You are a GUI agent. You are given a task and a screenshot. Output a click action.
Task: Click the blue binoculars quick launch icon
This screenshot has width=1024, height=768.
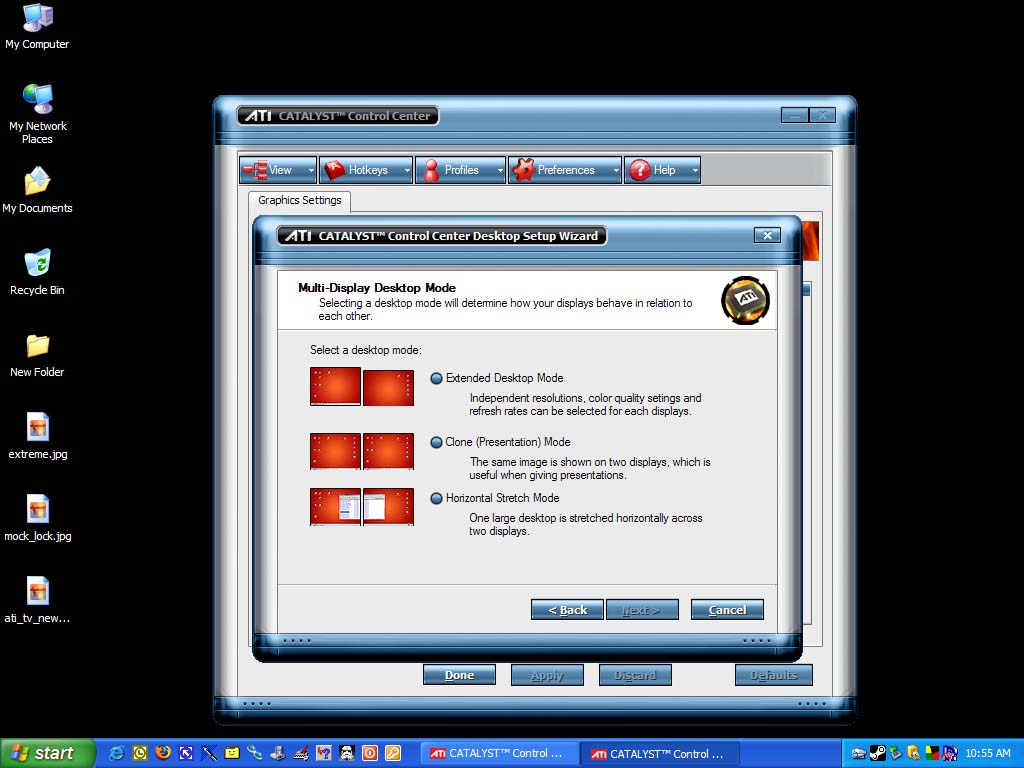(255, 753)
